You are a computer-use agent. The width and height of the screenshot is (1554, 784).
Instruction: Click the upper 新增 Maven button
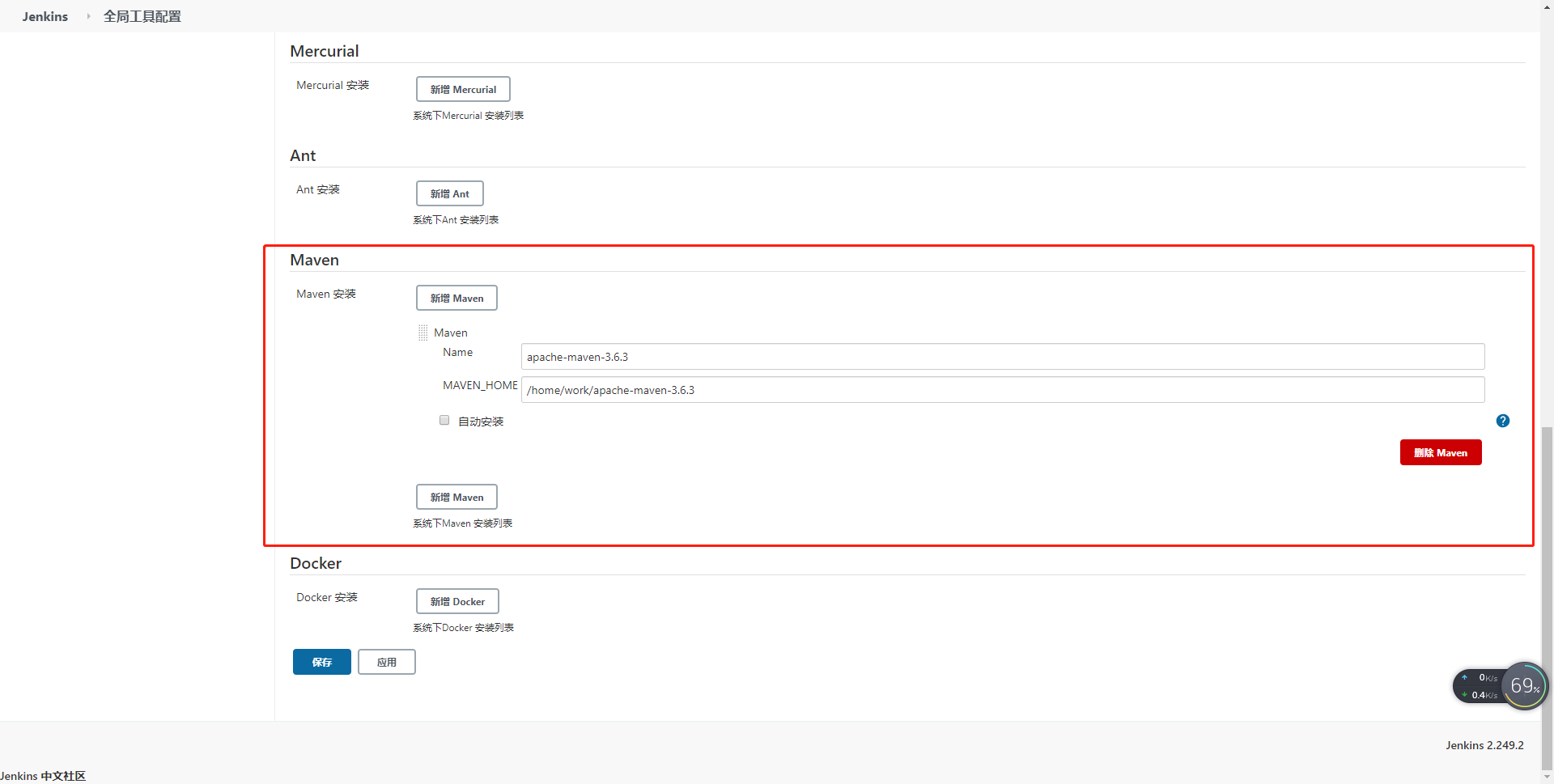tap(456, 298)
